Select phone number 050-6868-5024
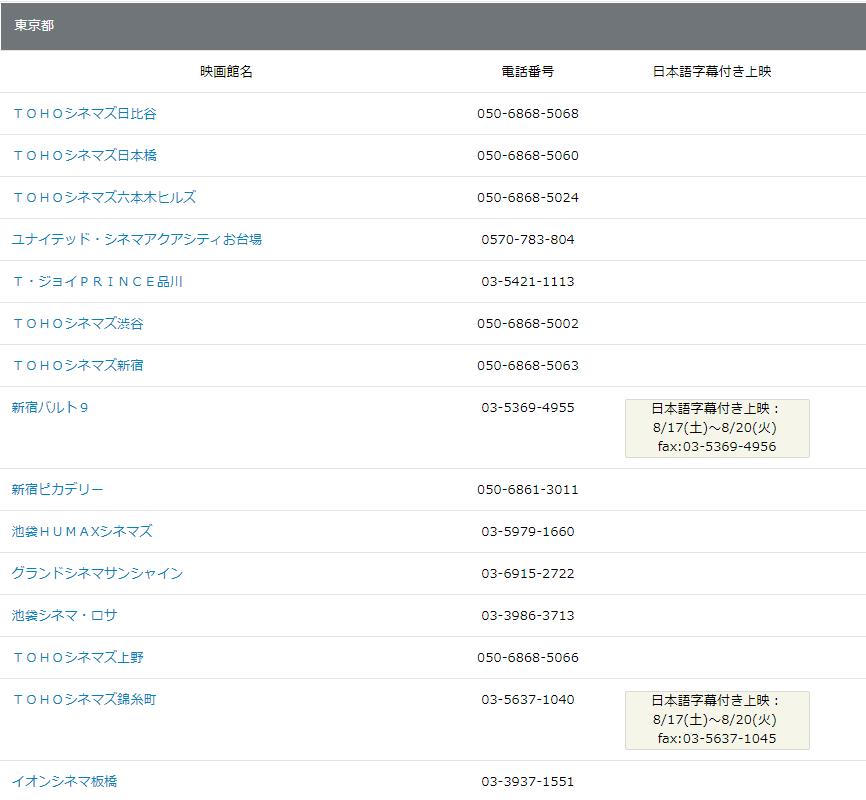The width and height of the screenshot is (866, 800). 527,197
